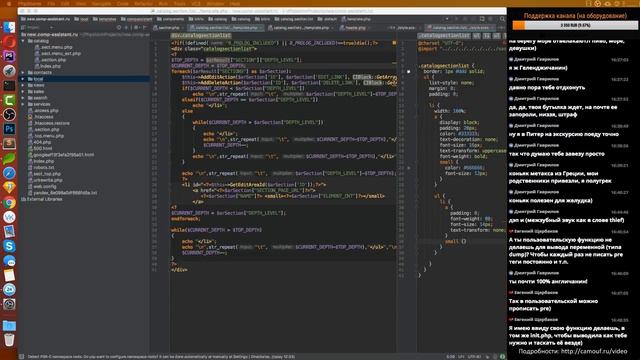Viewport: 640px width, 360px height.
Task: Open Sublime Text from the dock
Action: tap(9, 144)
